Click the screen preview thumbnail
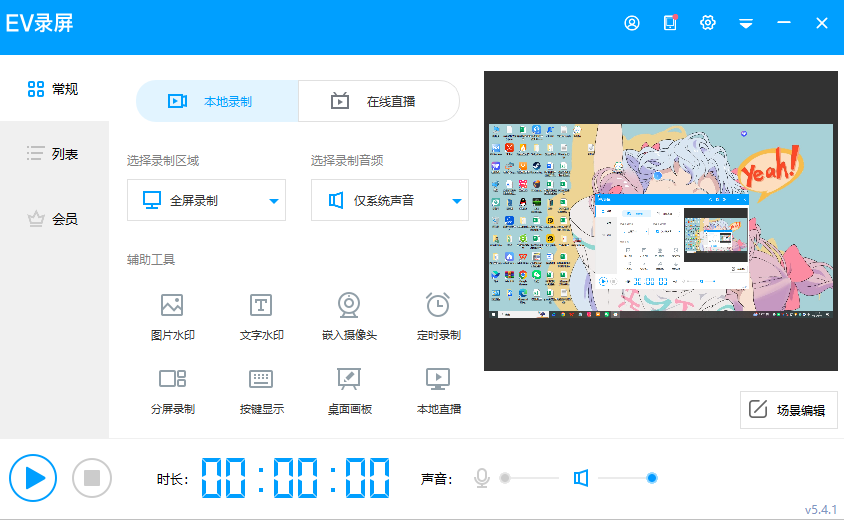Image resolution: width=844 pixels, height=520 pixels. point(660,221)
